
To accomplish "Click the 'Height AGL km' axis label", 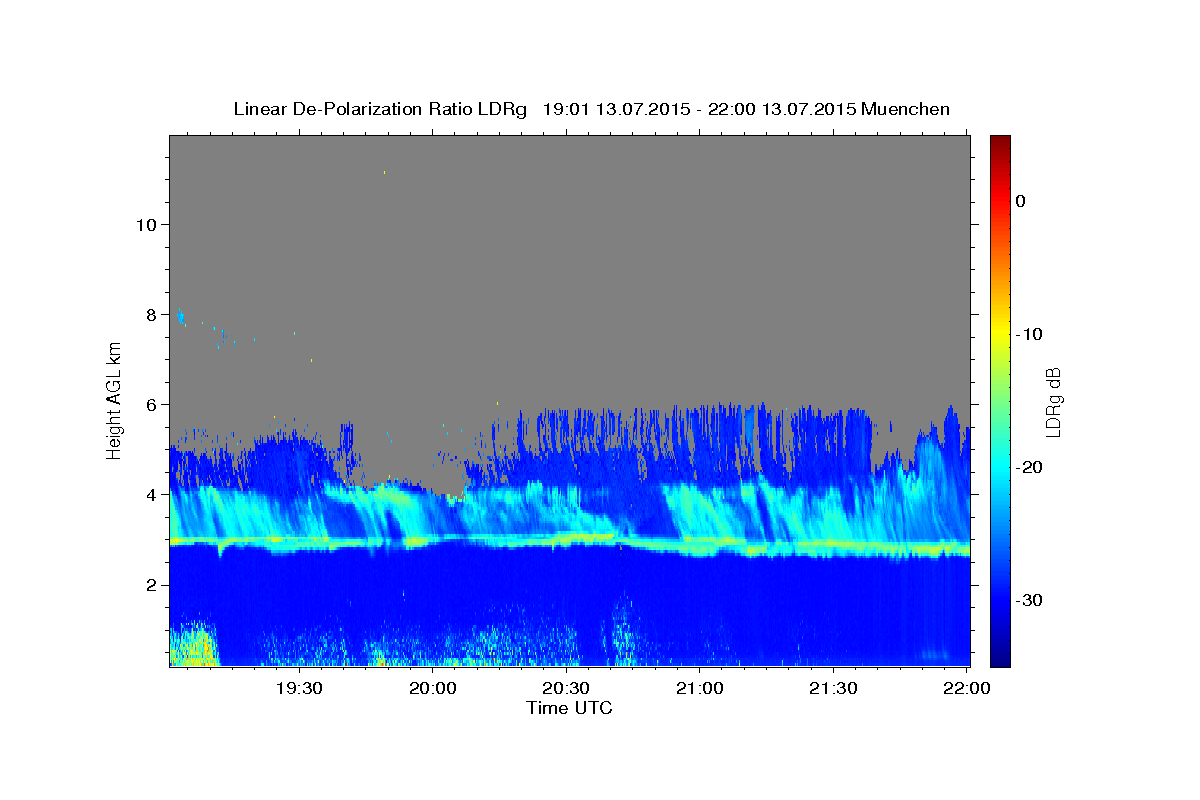I will 115,400.
